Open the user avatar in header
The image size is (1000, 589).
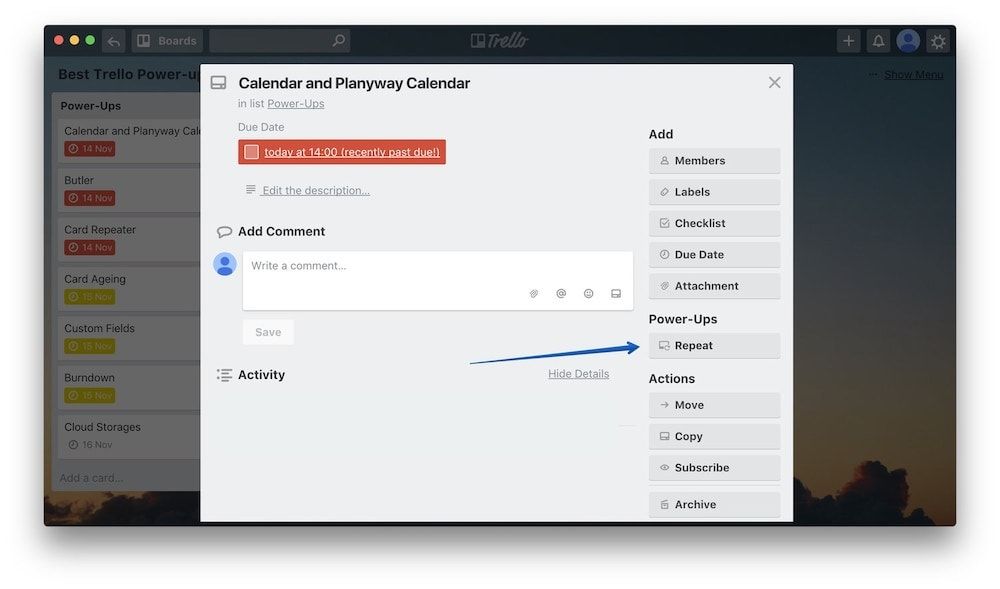(908, 41)
